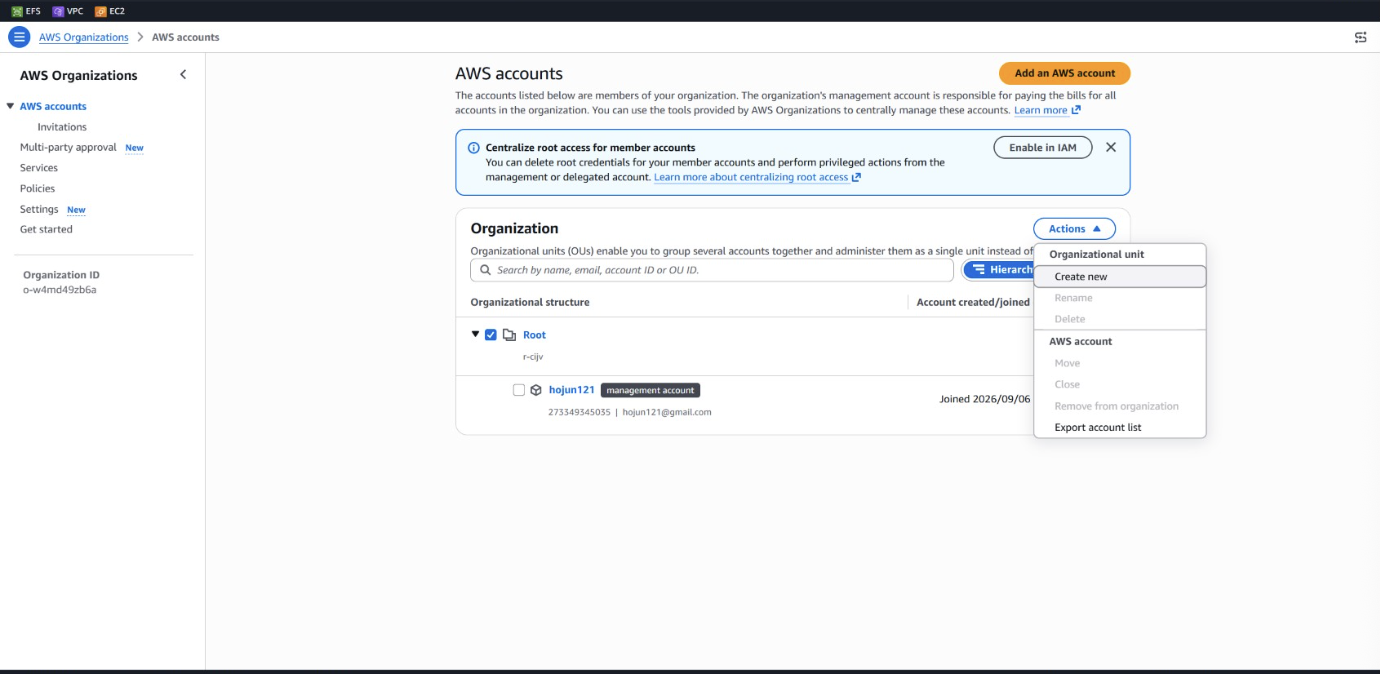Click the info icon in root access banner
The width and height of the screenshot is (1380, 674).
(474, 148)
